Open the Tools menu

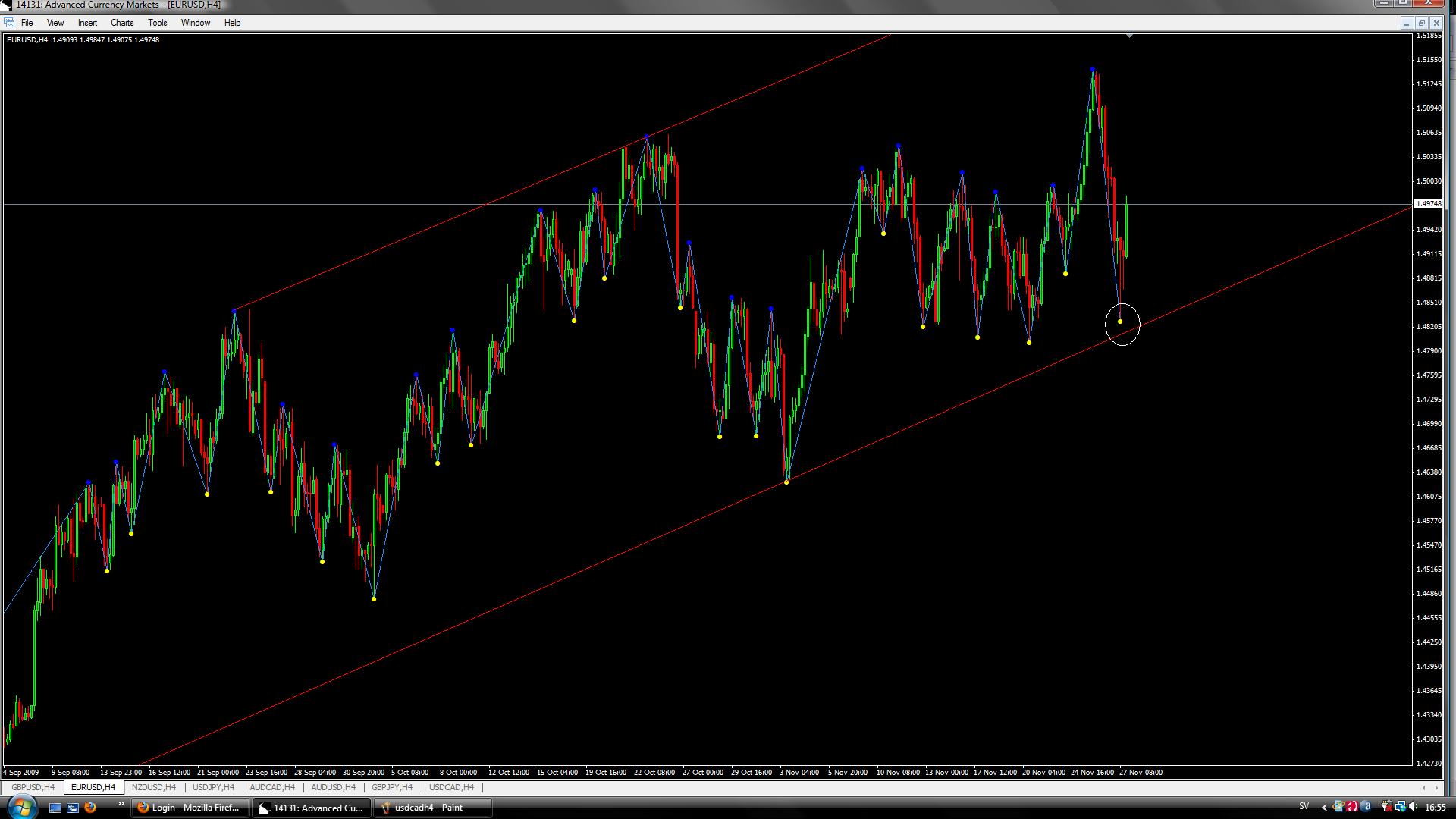[x=157, y=23]
